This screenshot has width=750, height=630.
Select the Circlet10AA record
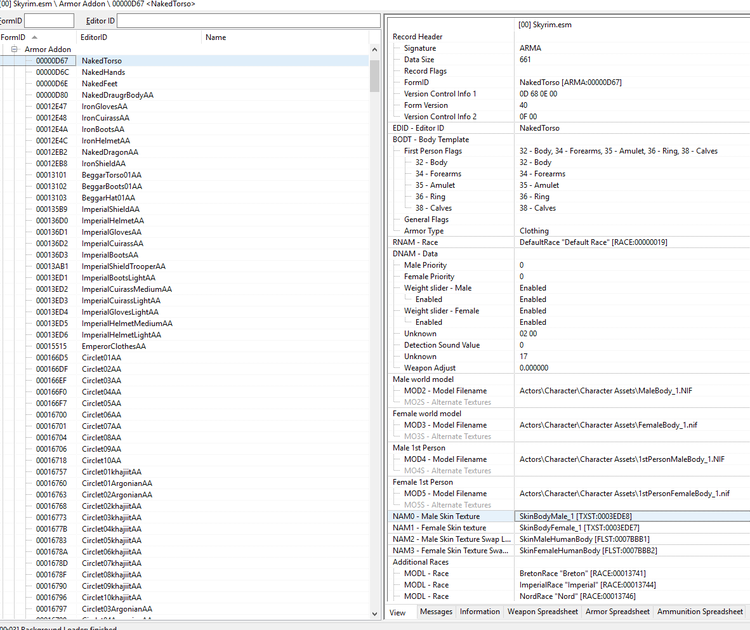coord(101,460)
